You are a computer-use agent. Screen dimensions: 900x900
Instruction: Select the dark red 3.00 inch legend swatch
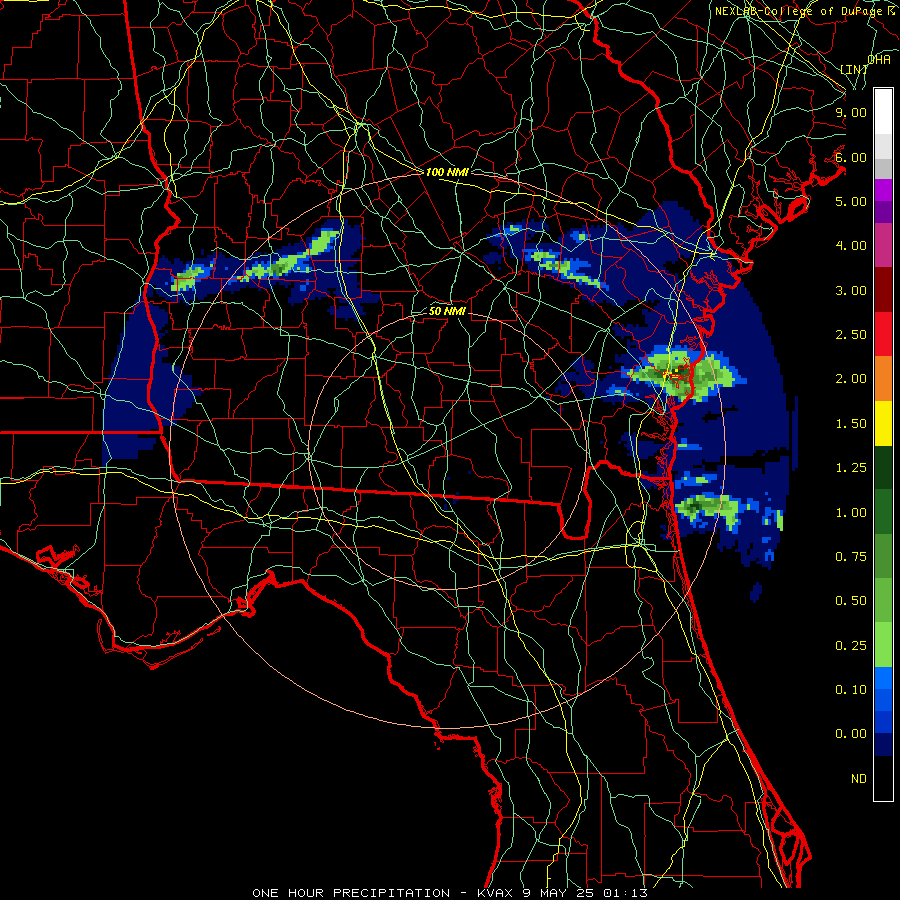(883, 290)
